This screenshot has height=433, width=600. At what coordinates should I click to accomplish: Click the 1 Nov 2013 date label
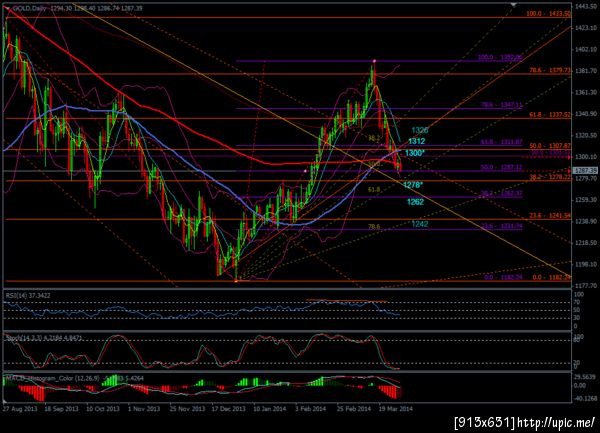pyautogui.click(x=143, y=409)
